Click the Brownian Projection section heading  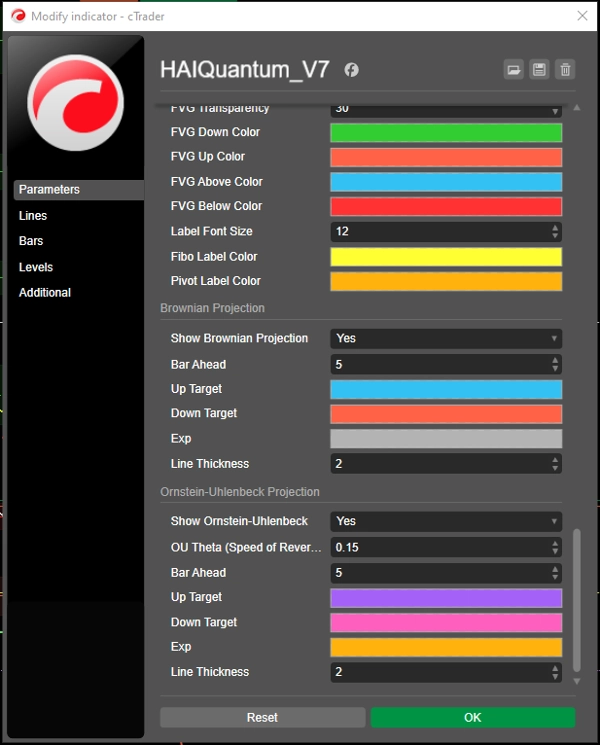pos(212,308)
